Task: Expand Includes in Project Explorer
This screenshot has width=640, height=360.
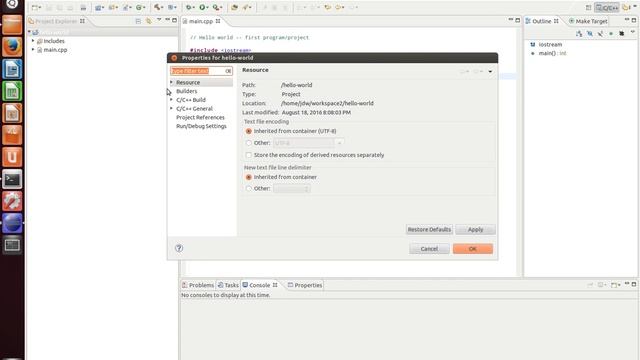Action: click(33, 41)
